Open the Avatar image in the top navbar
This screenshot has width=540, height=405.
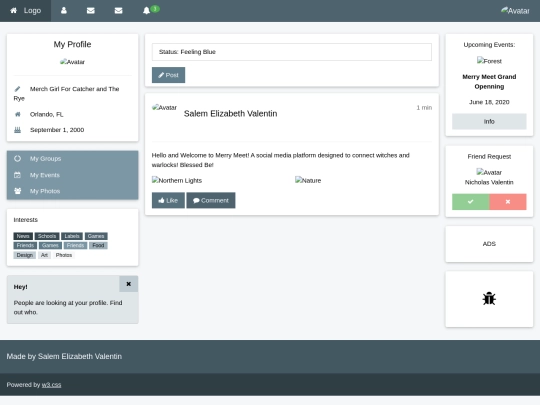tap(515, 11)
